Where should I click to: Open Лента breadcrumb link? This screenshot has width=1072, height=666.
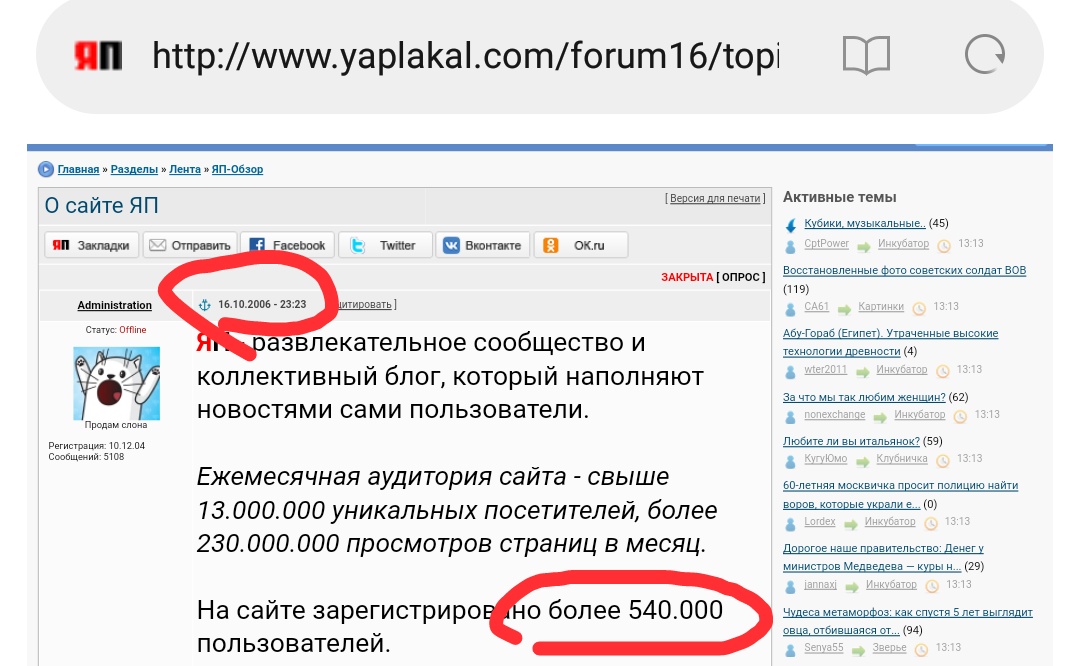(x=185, y=169)
